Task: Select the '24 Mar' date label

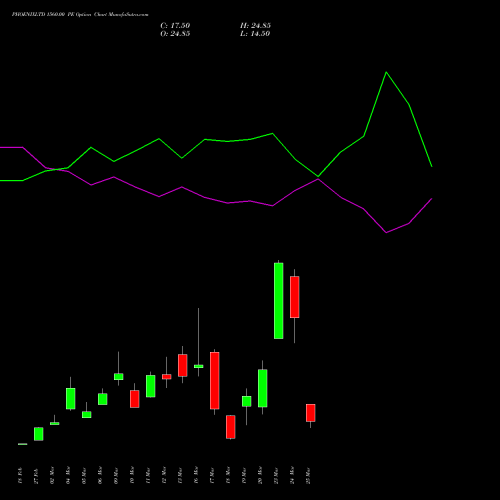Action: tap(292, 476)
